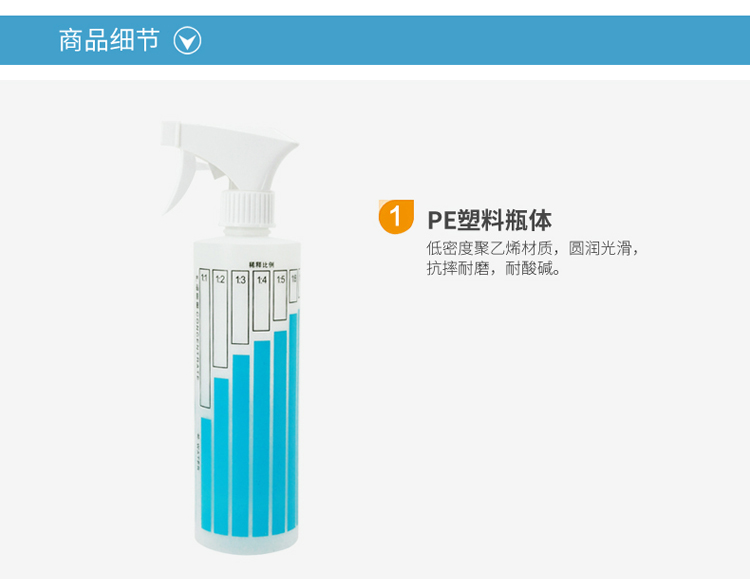Viewport: 750px width, 579px height.
Task: Click the 商品细节 section header text
Action: click(x=109, y=40)
